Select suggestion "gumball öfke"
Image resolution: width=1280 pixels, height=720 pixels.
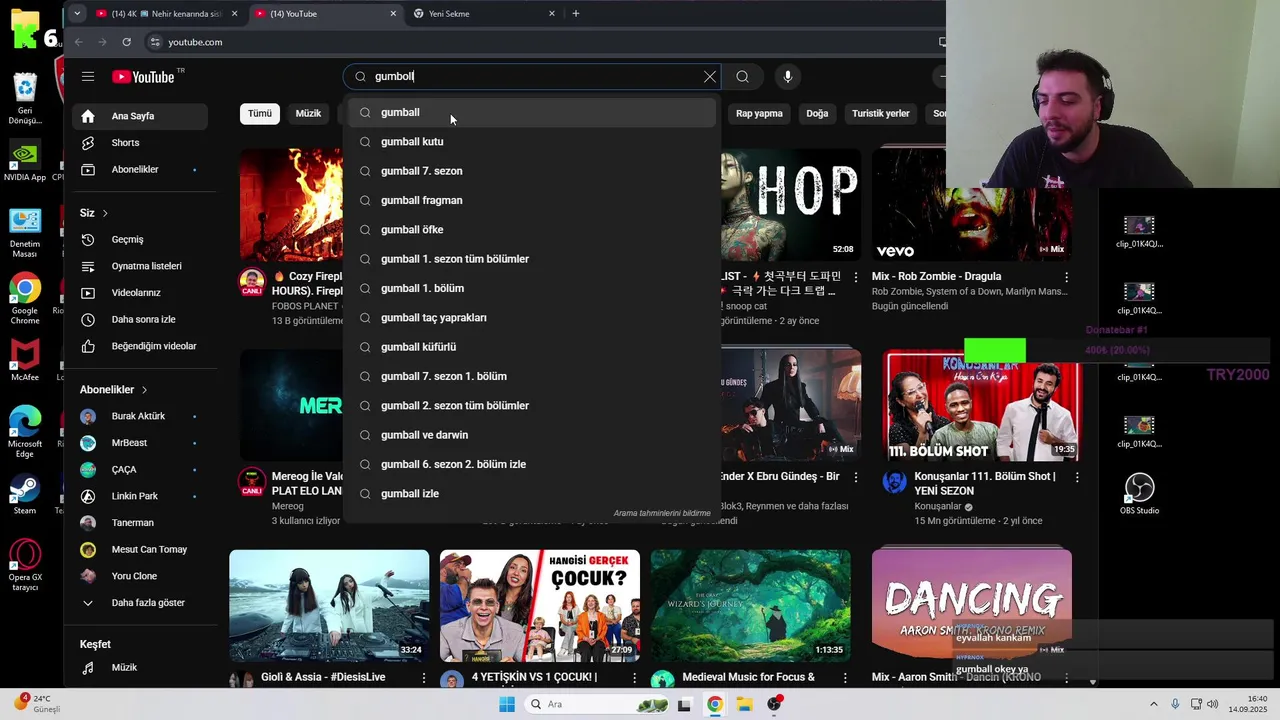[531, 230]
